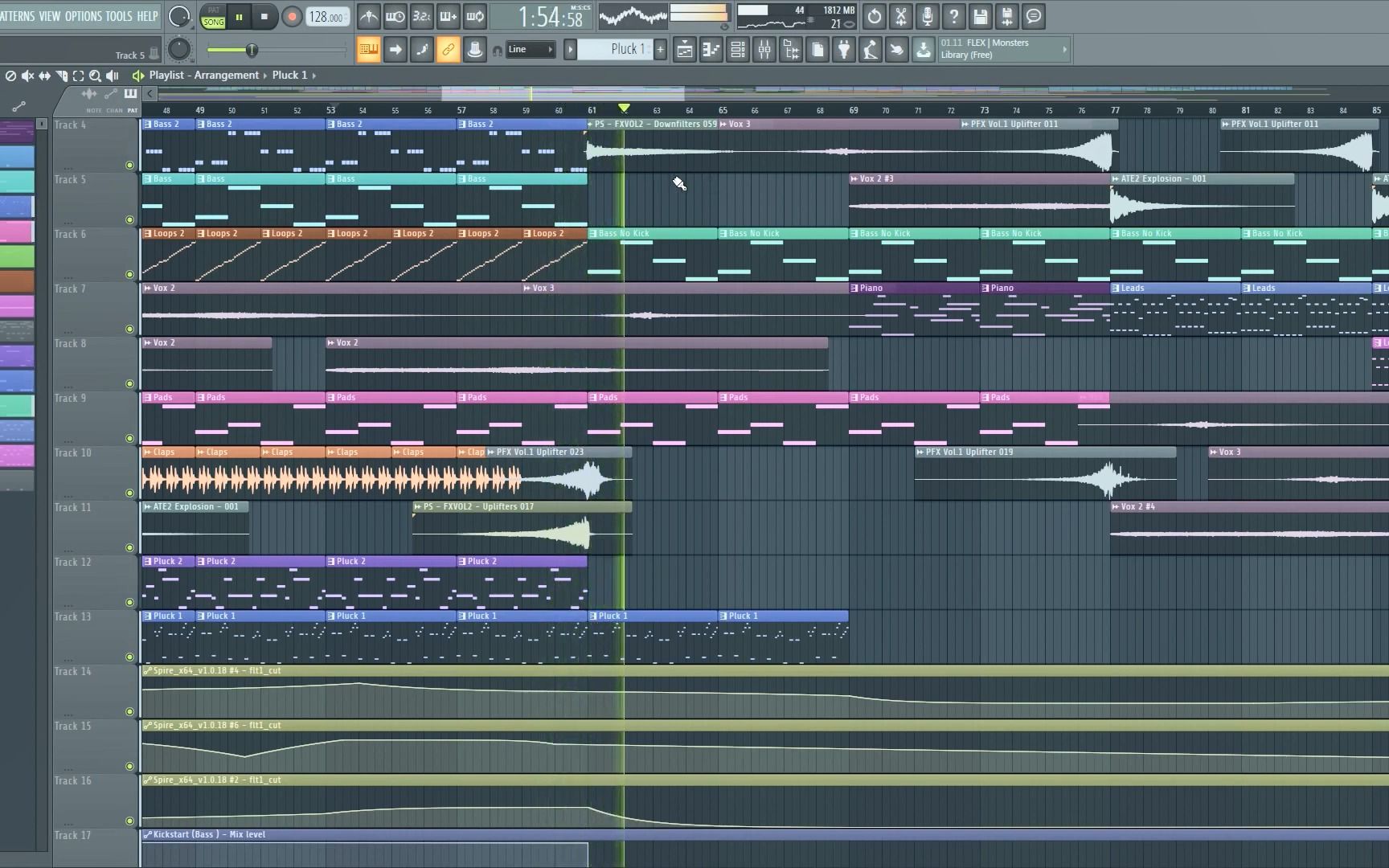This screenshot has height=868, width=1389.
Task: Open pattern selector arrow before Pluck 1
Action: (x=570, y=50)
